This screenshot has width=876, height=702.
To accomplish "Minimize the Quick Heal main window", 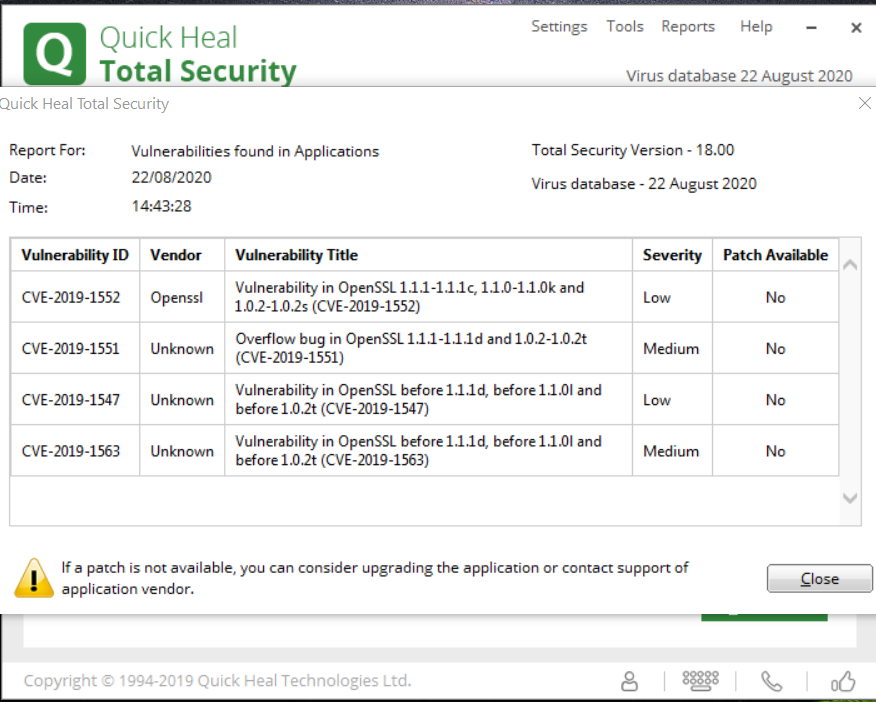I will [x=812, y=27].
